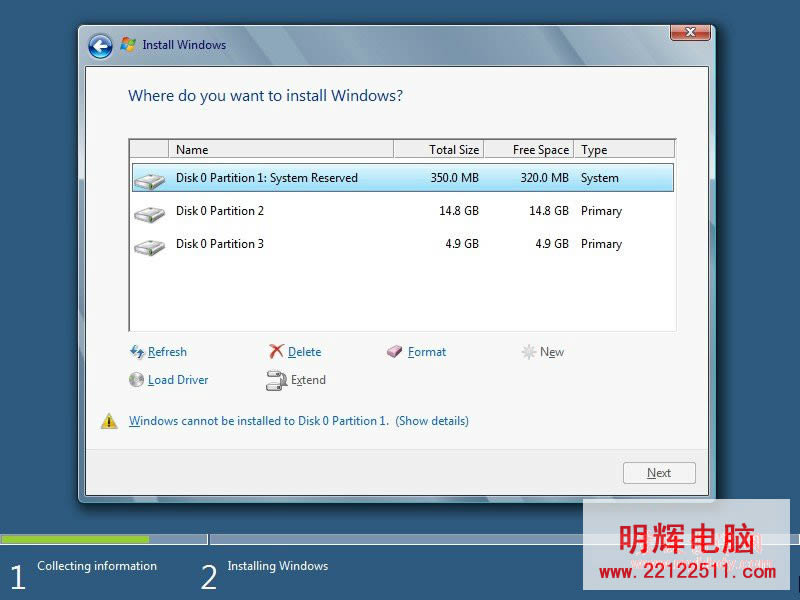Open the Load Driver link
This screenshot has width=800, height=600.
click(x=178, y=380)
